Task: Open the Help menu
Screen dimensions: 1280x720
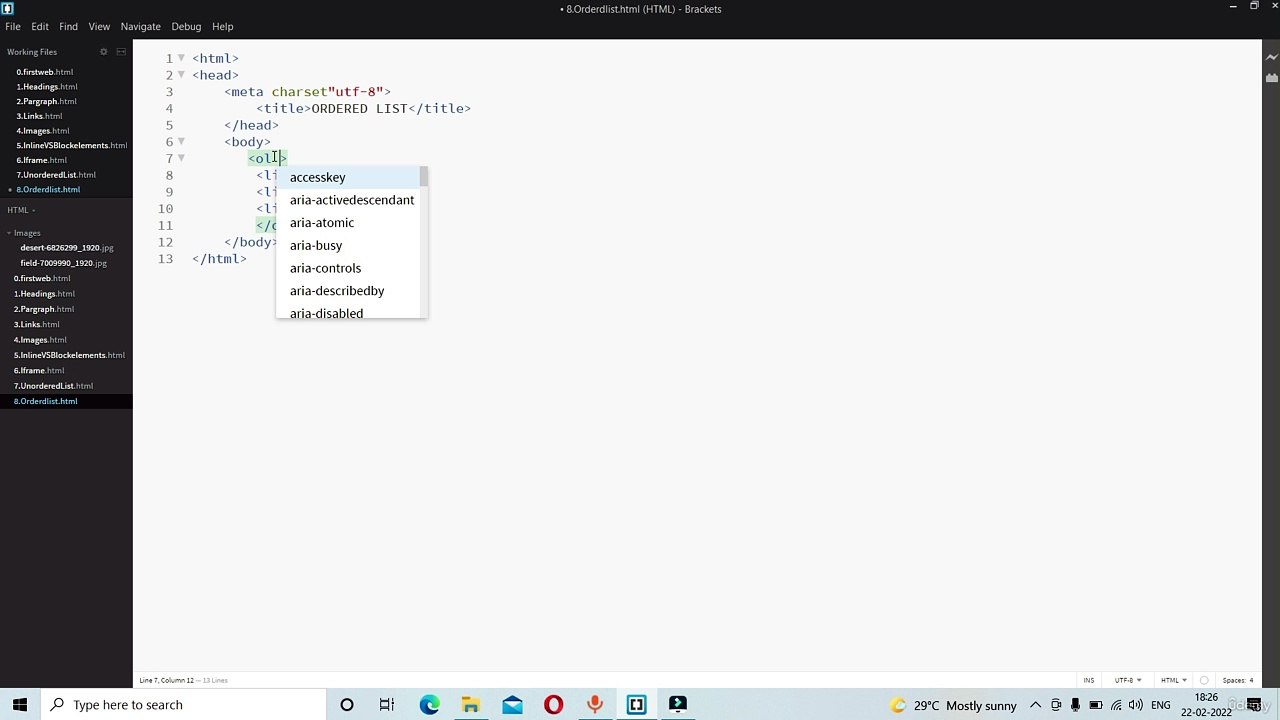Action: coord(223,26)
